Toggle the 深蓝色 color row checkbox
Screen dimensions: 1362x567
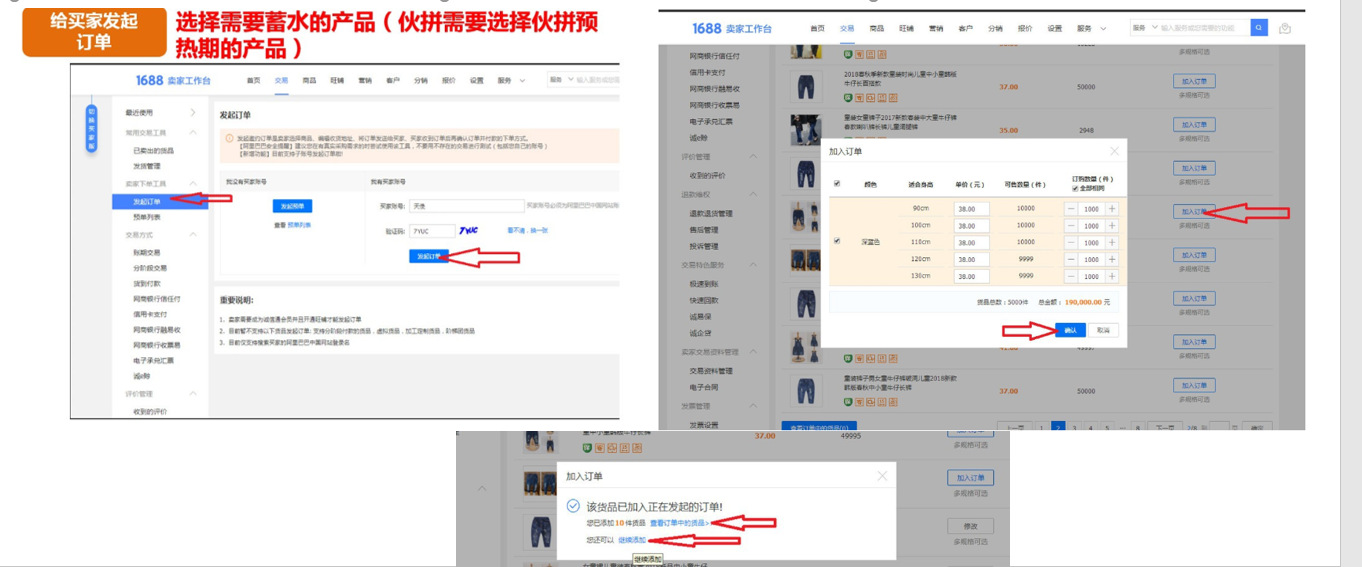[x=837, y=242]
